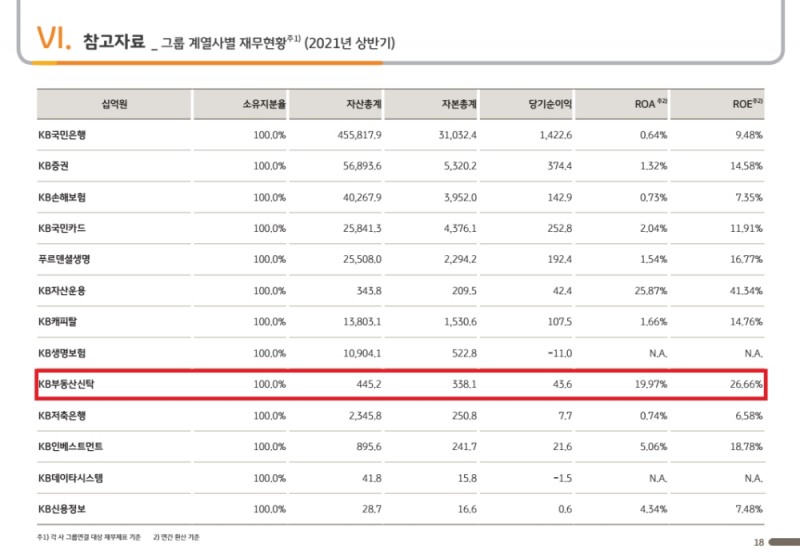This screenshot has width=800, height=554.
Task: Select the 'KB증권' row name
Action: 53,166
